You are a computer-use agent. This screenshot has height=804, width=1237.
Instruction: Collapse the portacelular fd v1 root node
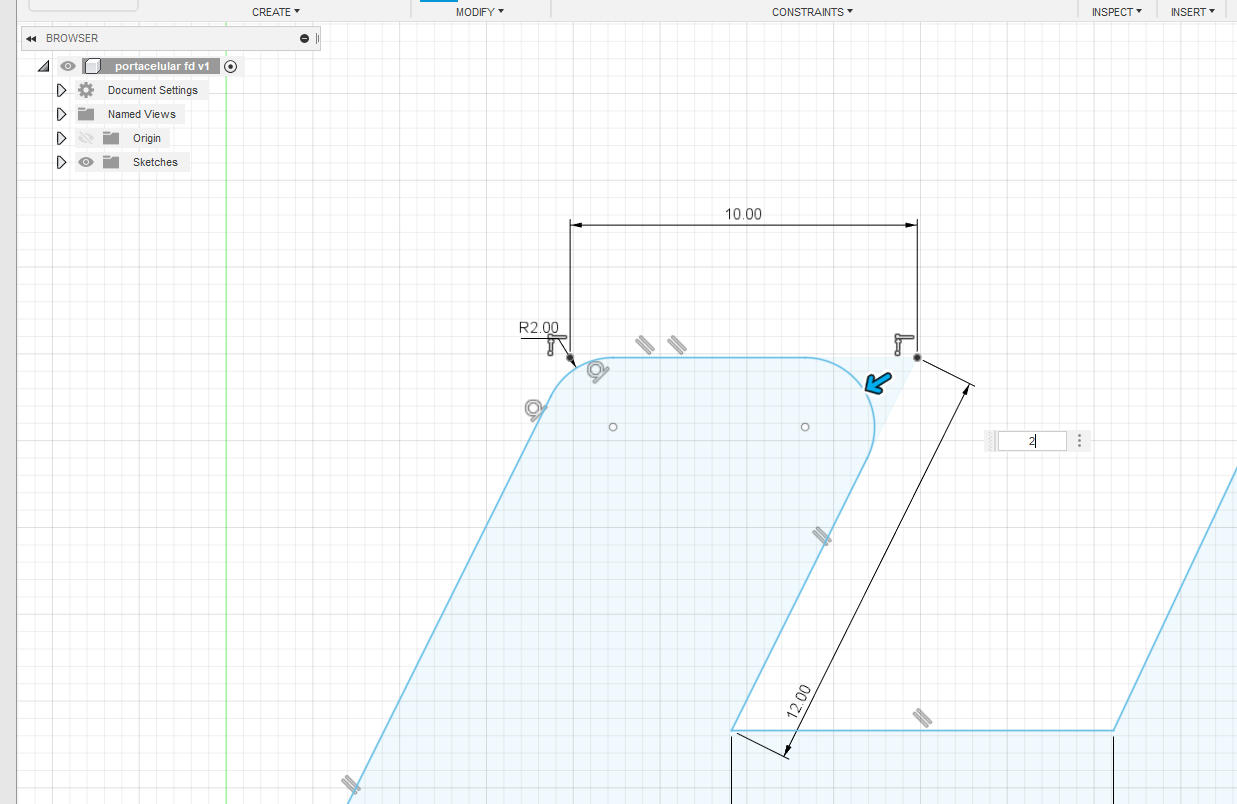tap(43, 66)
